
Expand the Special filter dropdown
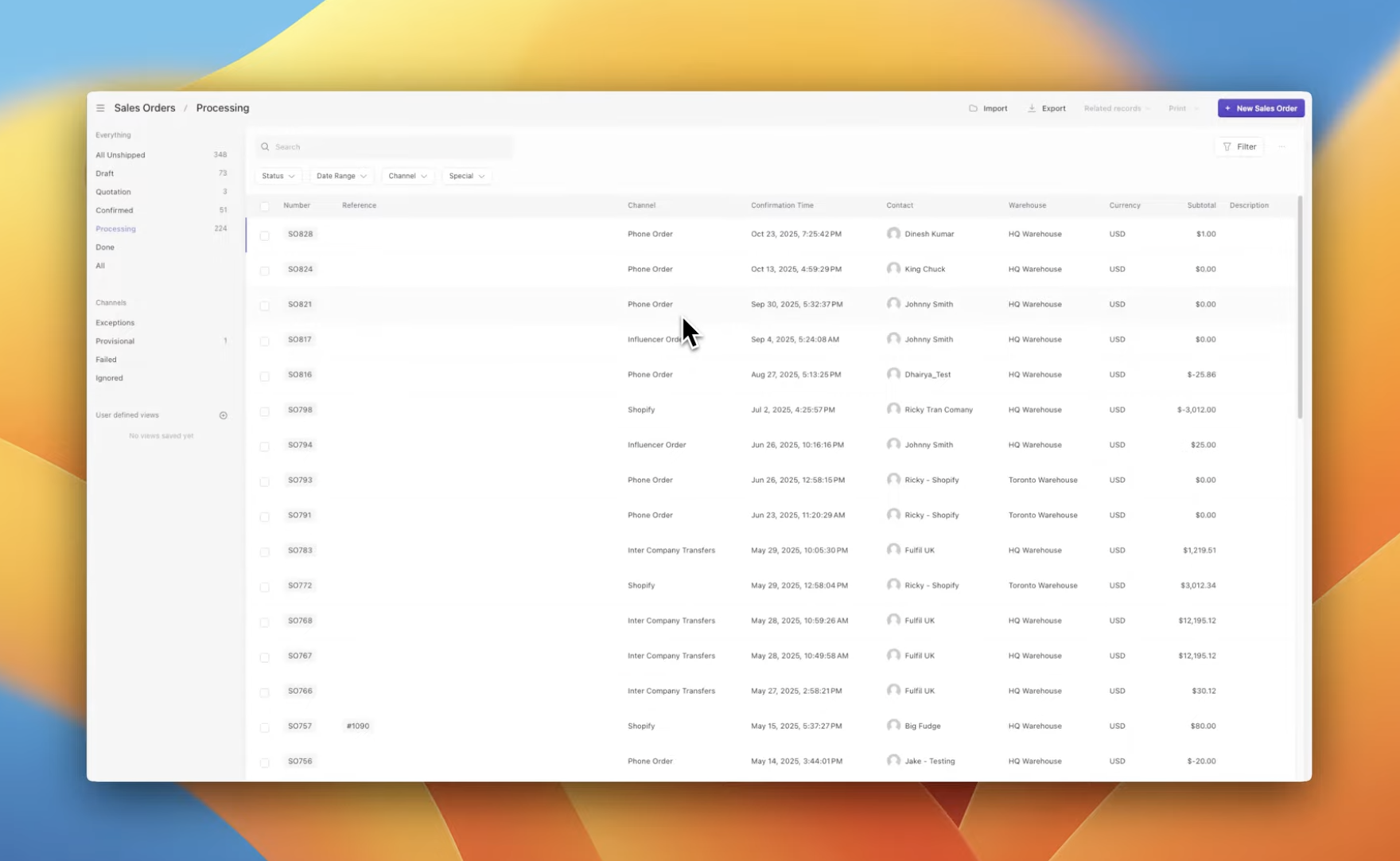coord(466,176)
